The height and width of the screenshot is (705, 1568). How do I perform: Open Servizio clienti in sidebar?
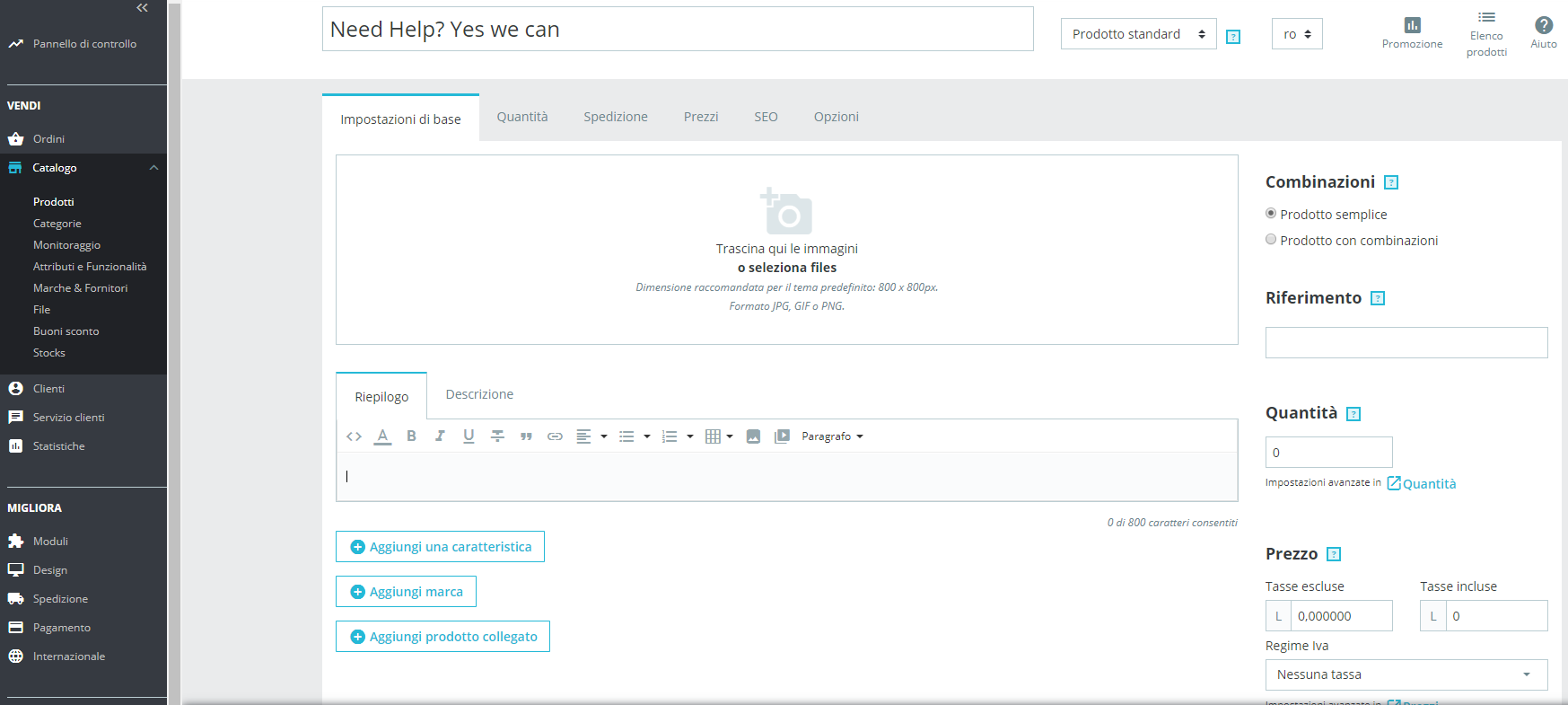68,418
